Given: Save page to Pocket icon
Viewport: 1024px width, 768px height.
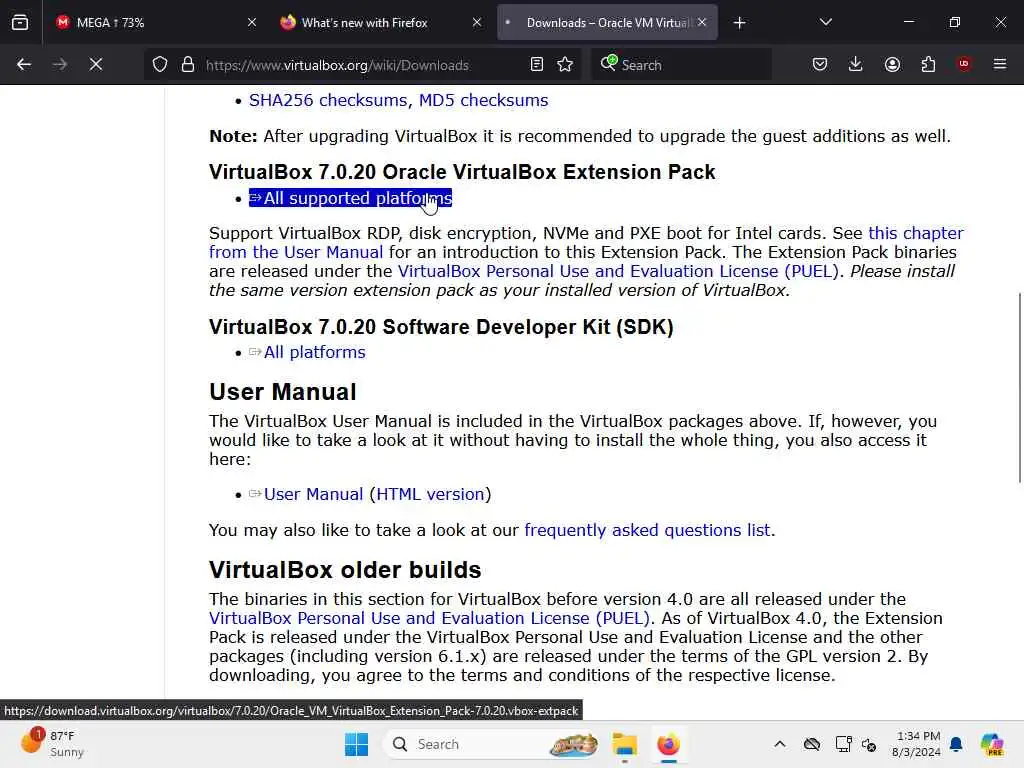Looking at the screenshot, I should click(x=820, y=65).
